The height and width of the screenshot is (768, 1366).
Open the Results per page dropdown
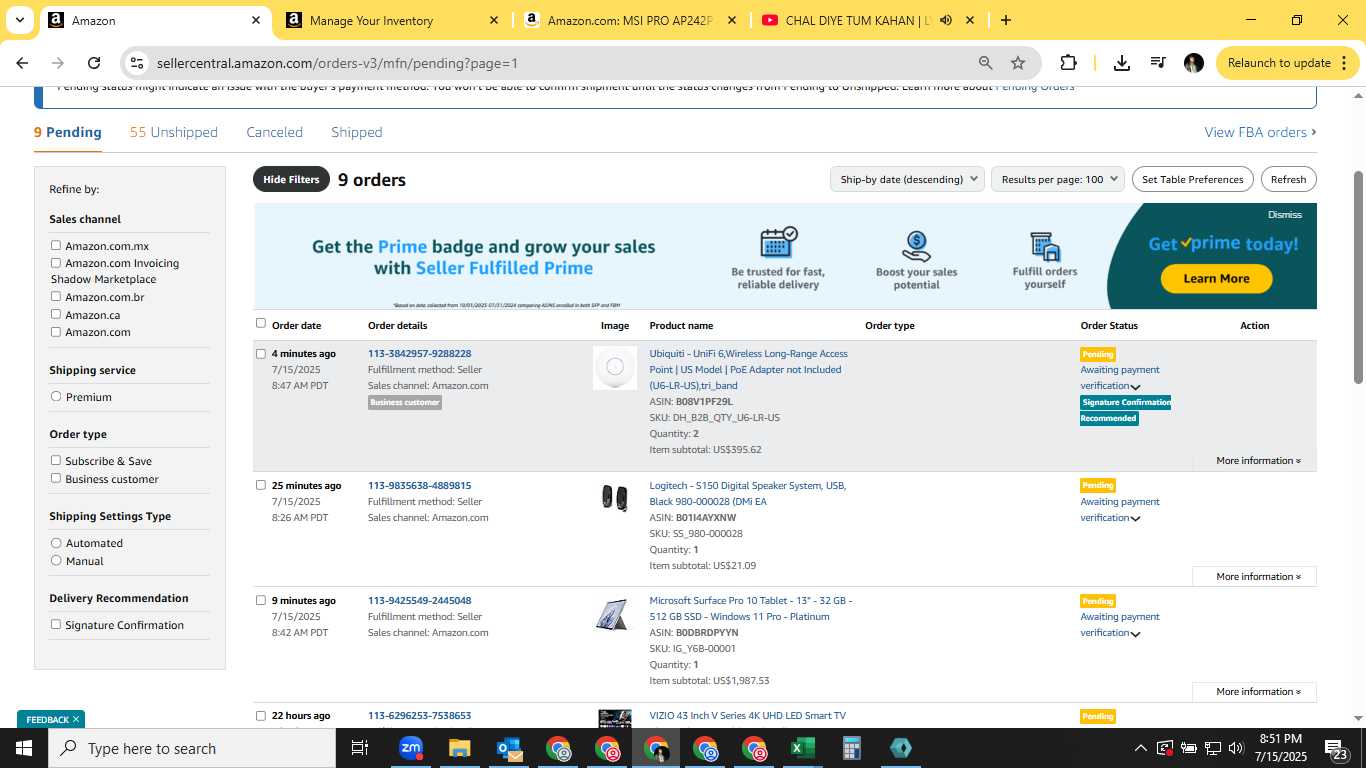point(1058,179)
